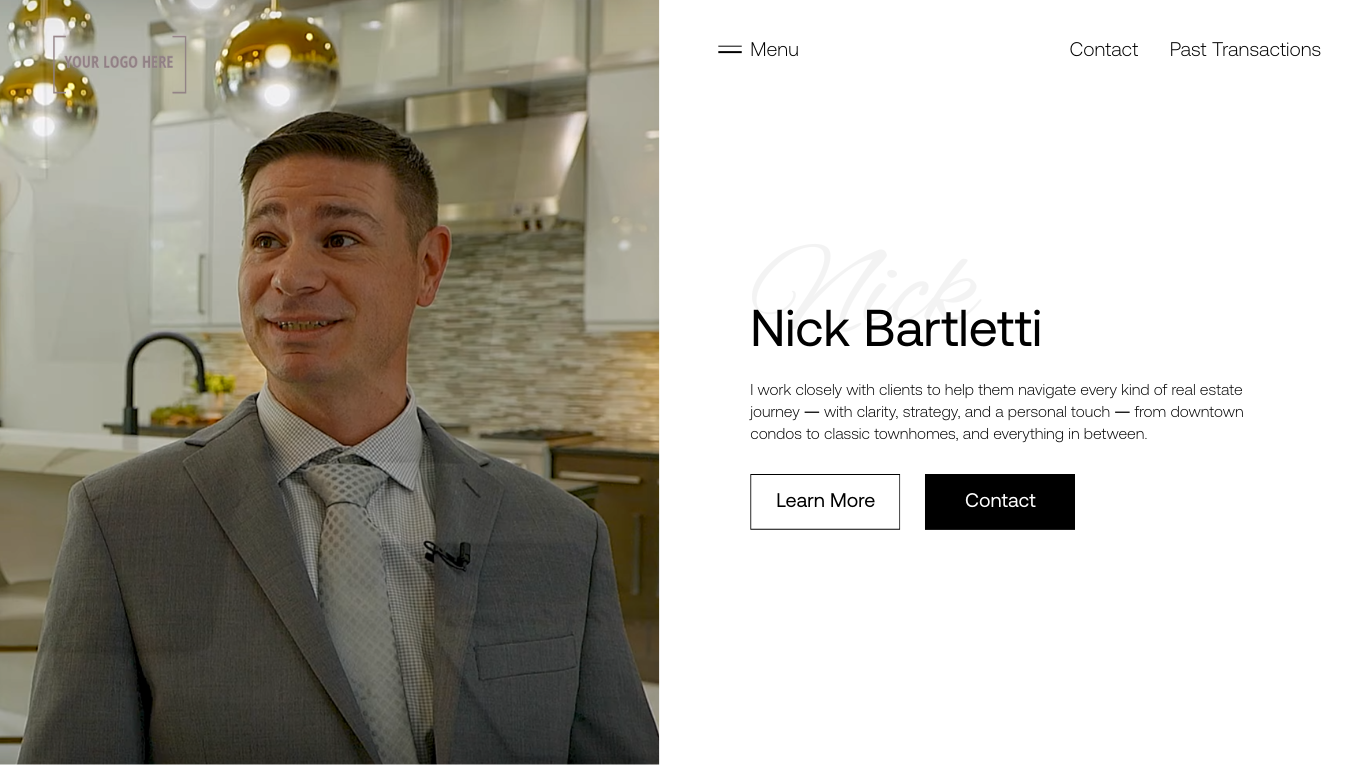Click the Learn More outlined button
Screen dimensions: 1366x768
click(825, 501)
